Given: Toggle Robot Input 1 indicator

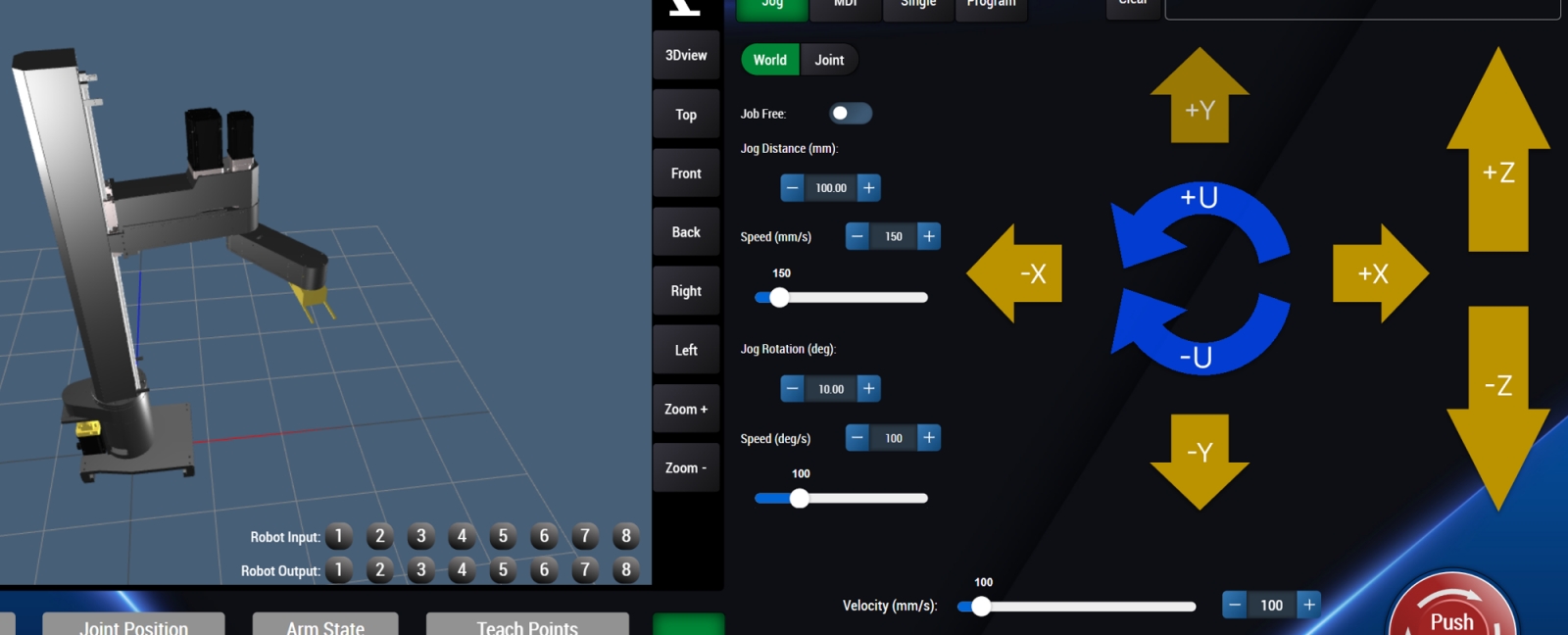Looking at the screenshot, I should tap(339, 536).
